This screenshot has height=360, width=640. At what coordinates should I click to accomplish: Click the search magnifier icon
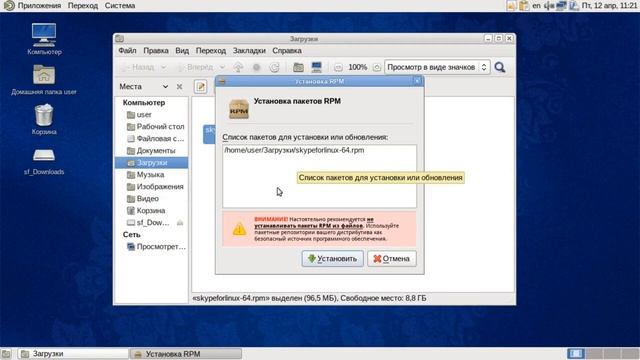coord(500,67)
